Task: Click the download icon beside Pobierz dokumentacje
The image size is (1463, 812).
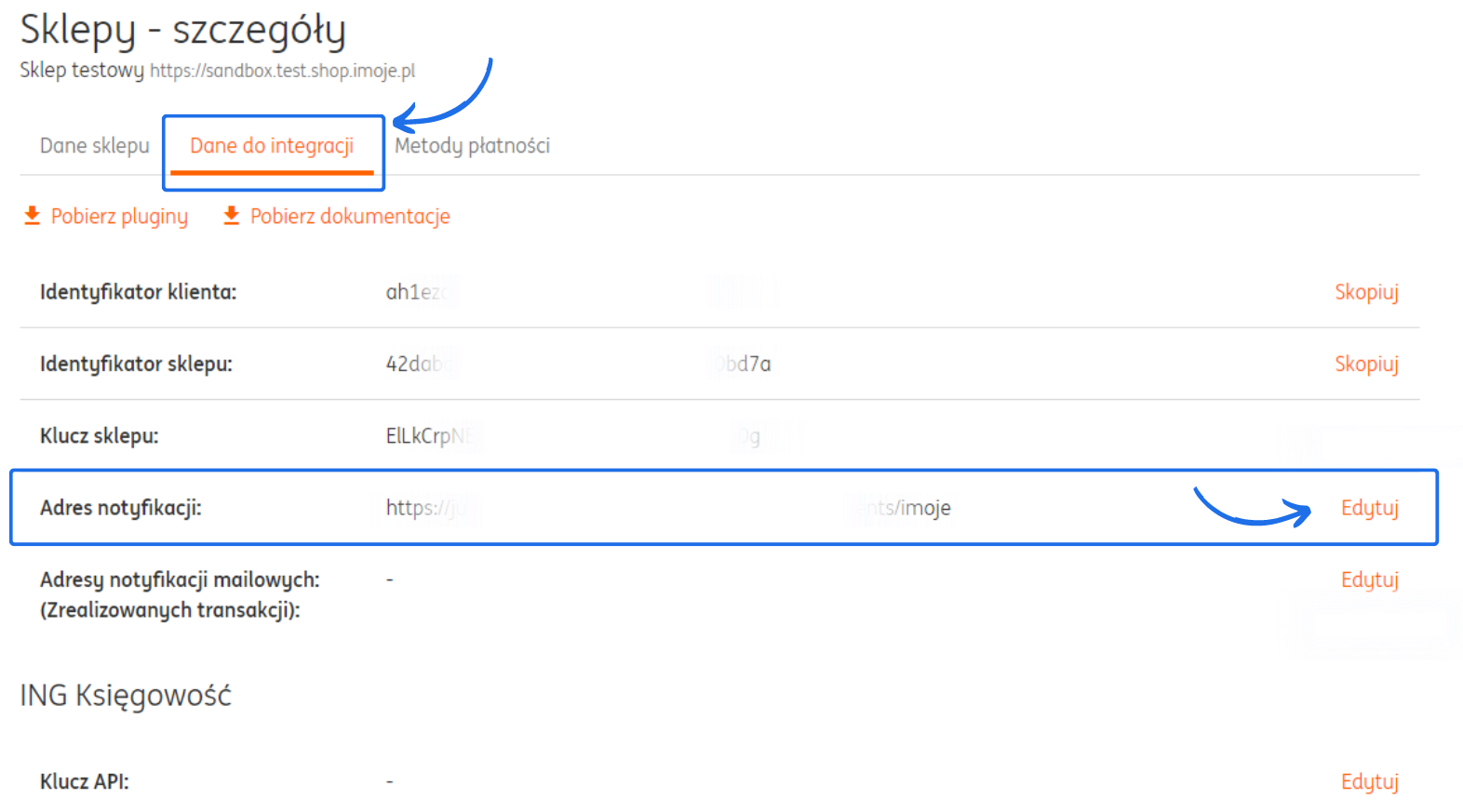Action: 232,216
